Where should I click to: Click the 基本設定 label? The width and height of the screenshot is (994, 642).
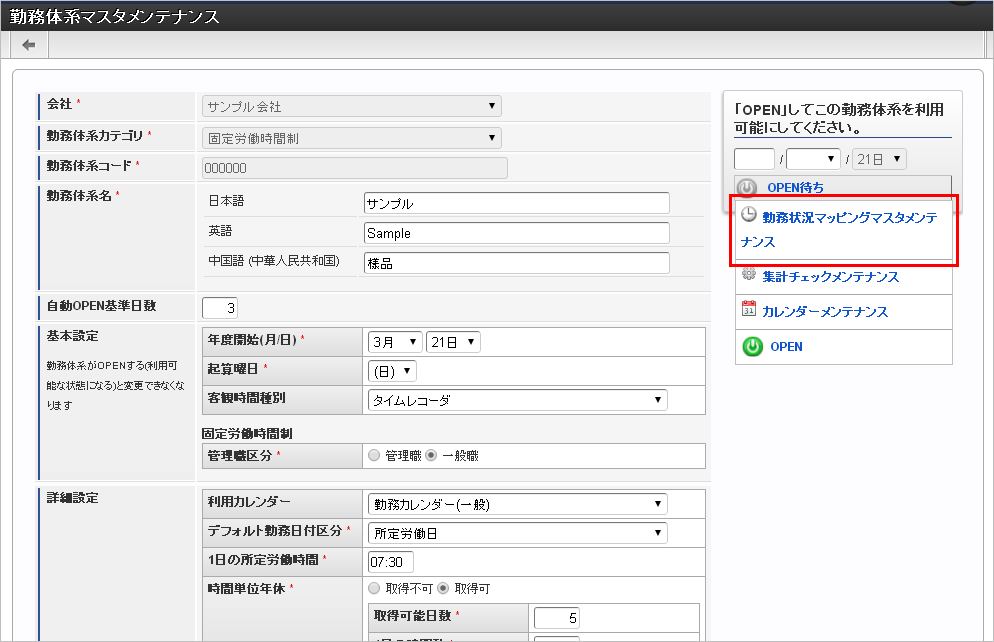[72, 336]
